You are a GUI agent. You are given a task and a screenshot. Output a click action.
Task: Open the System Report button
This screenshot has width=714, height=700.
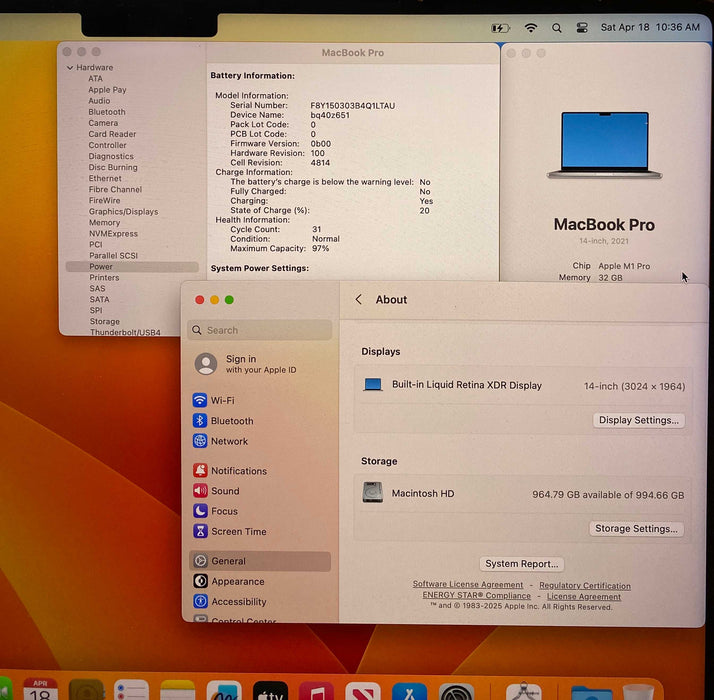point(522,564)
